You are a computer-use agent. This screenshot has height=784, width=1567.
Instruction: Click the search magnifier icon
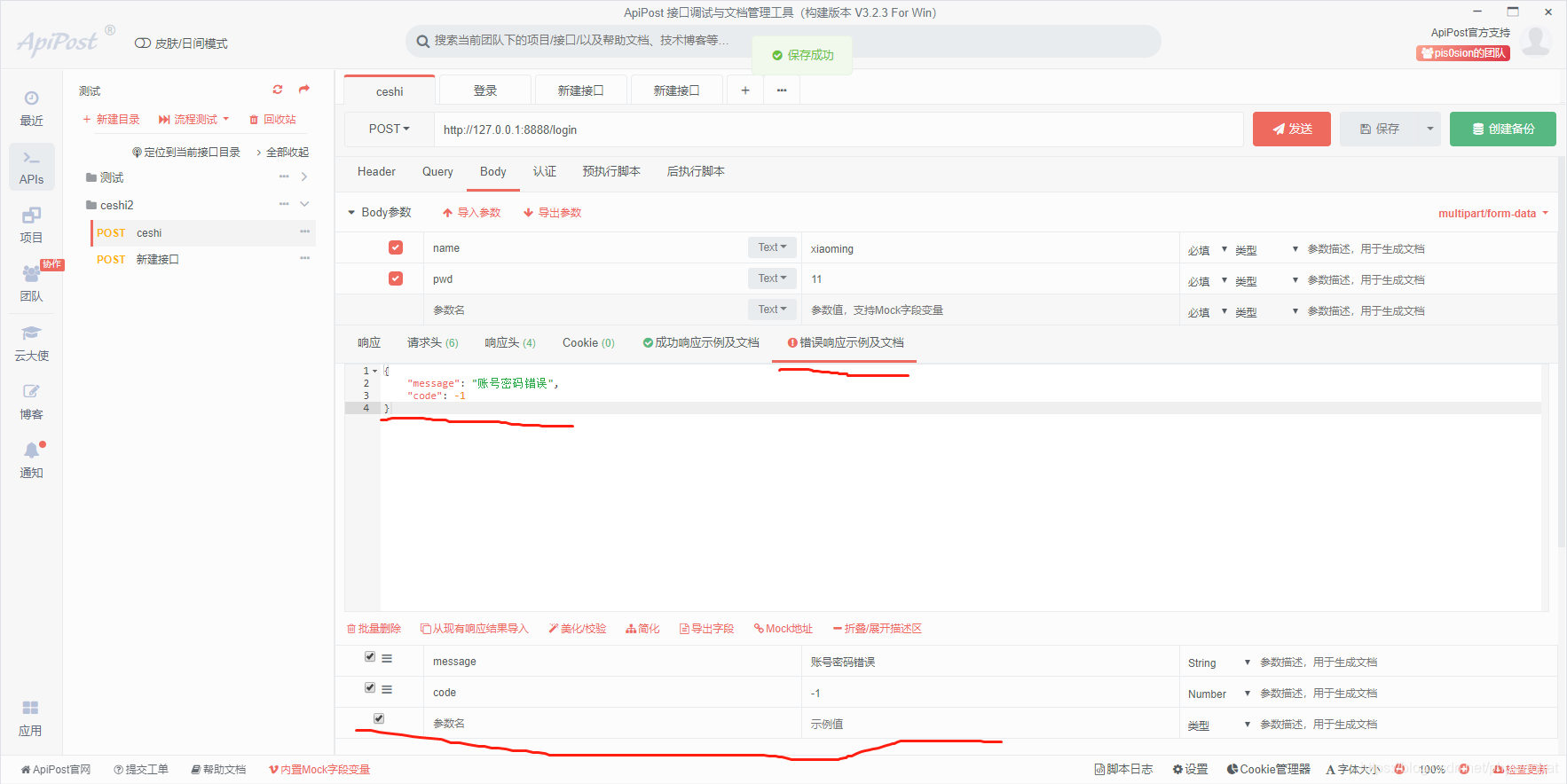pyautogui.click(x=423, y=41)
